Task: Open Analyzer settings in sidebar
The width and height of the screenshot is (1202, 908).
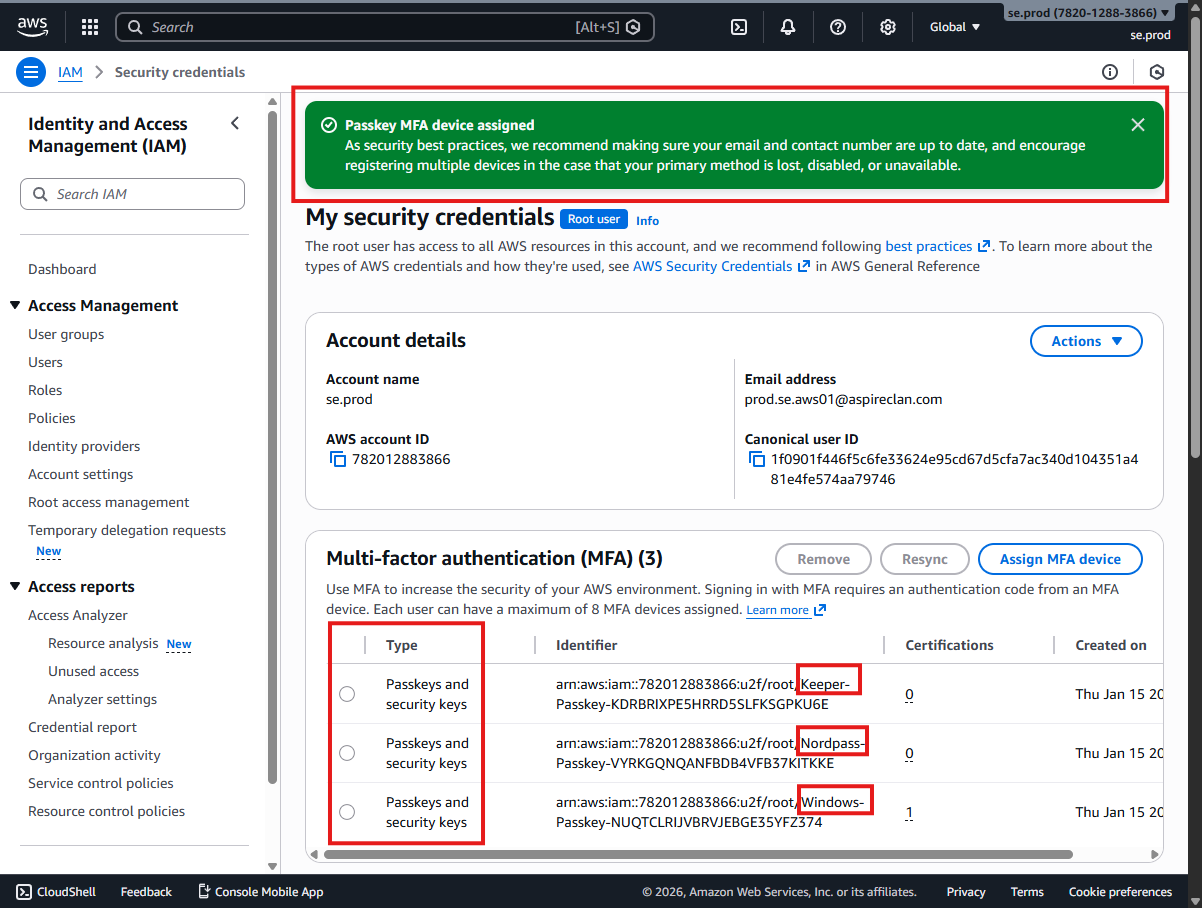Action: pos(102,699)
